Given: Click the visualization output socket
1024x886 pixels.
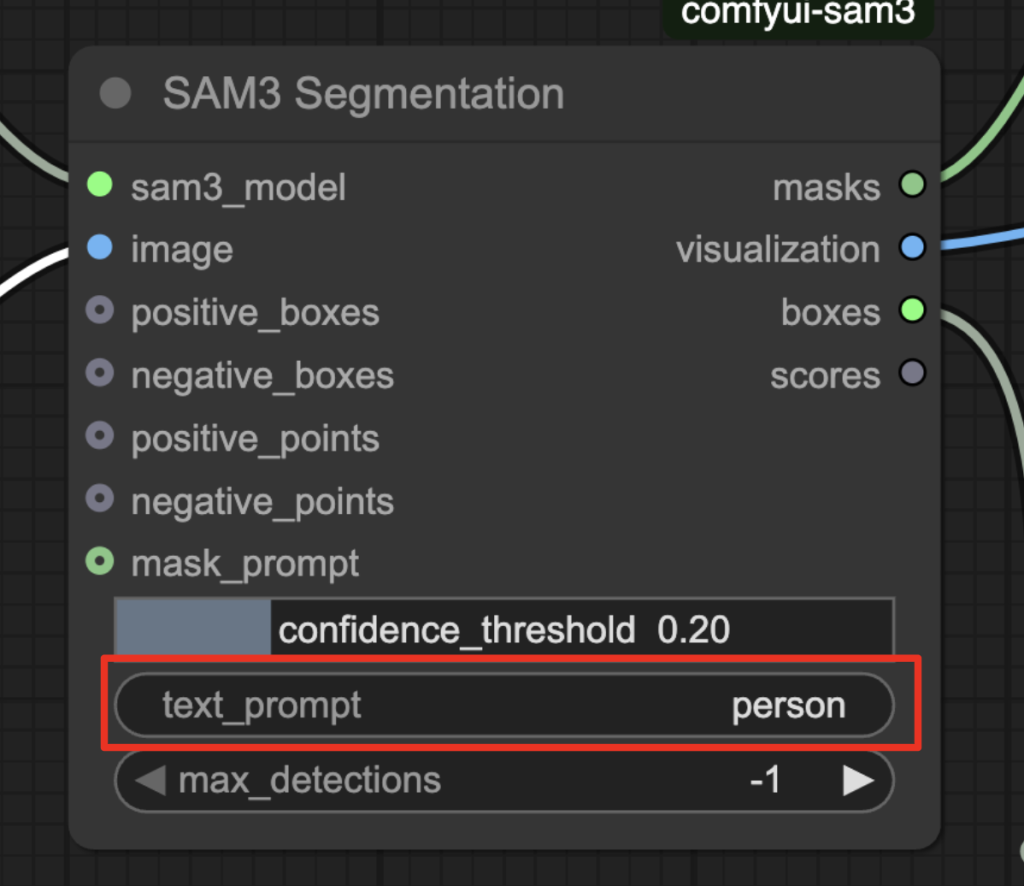Looking at the screenshot, I should click(x=912, y=248).
